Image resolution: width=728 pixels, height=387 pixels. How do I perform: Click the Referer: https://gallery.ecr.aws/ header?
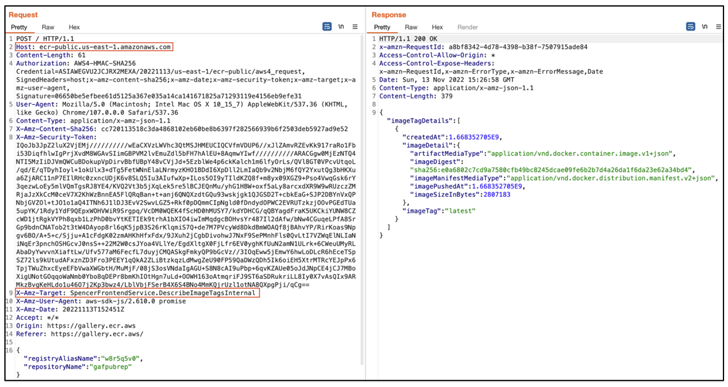coord(80,334)
